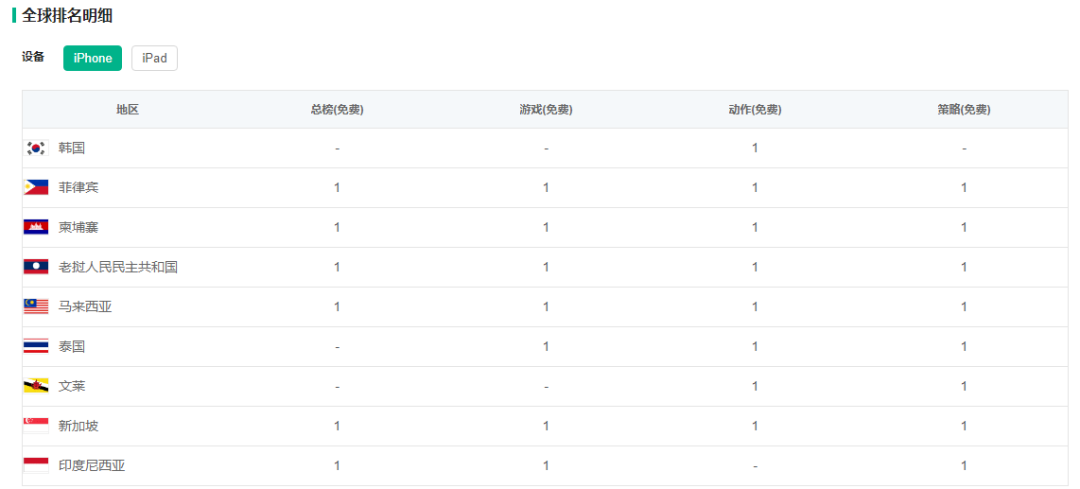Click the Cambodia flag icon
This screenshot has width=1080, height=489.
pyautogui.click(x=36, y=227)
